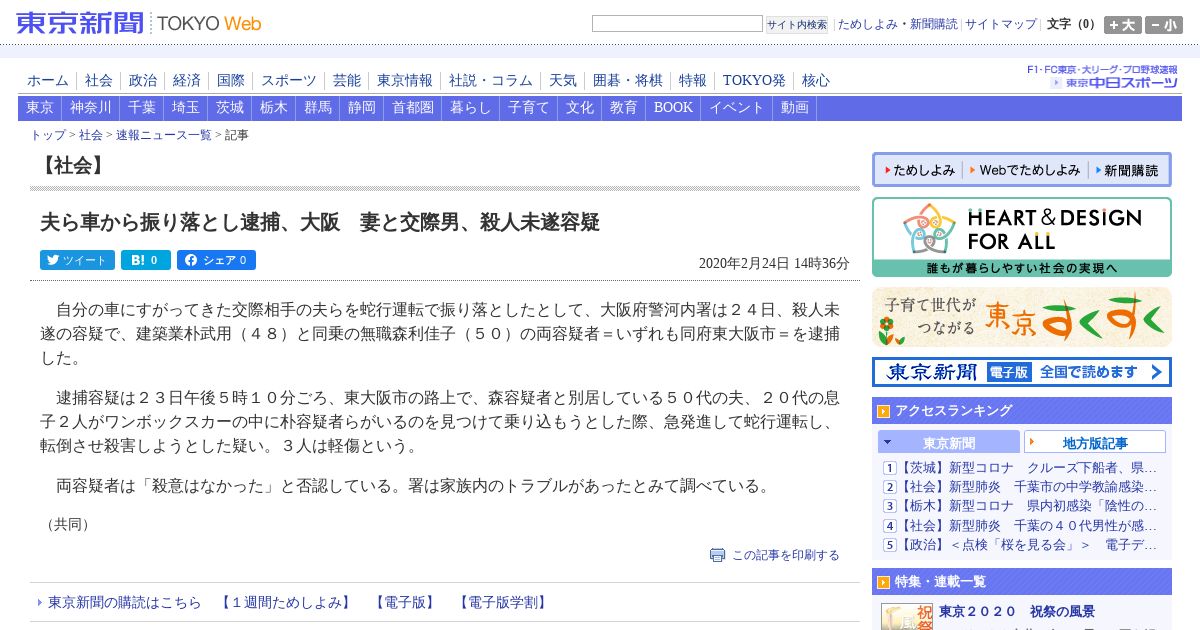
Task: Open the 【1週間ためしよみ】 link
Action: point(286,603)
